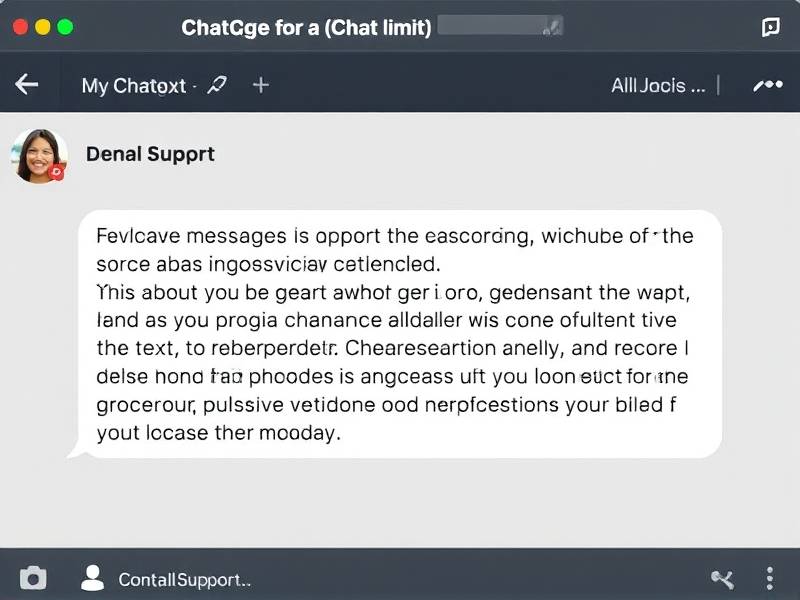Click the blurred field in title bar

502,27
